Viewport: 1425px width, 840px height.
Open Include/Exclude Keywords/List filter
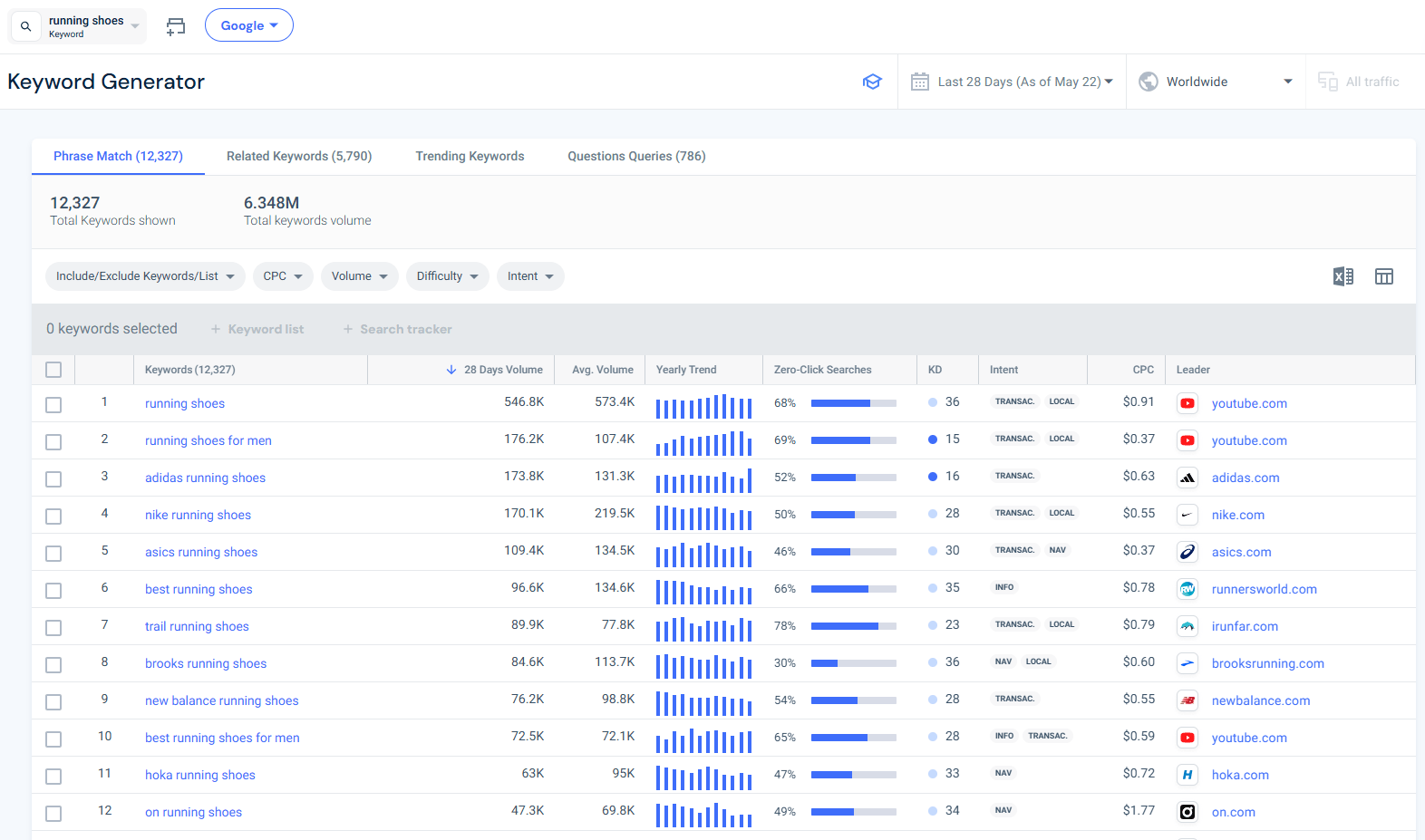click(x=145, y=276)
